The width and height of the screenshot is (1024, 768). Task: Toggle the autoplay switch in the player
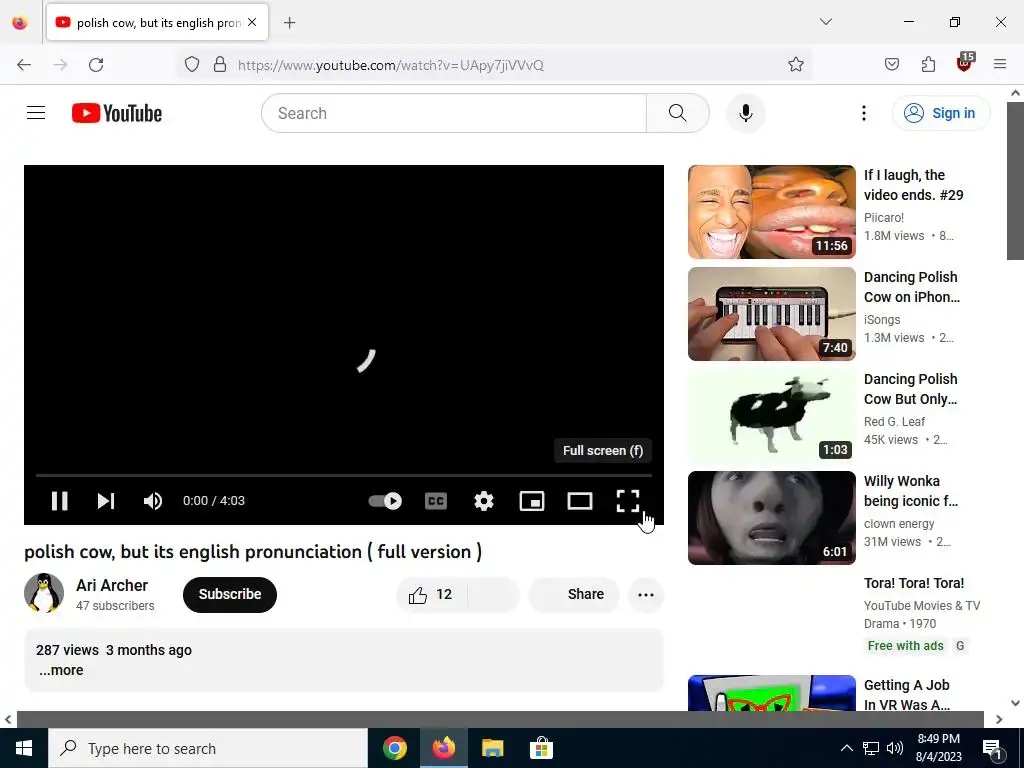click(385, 501)
